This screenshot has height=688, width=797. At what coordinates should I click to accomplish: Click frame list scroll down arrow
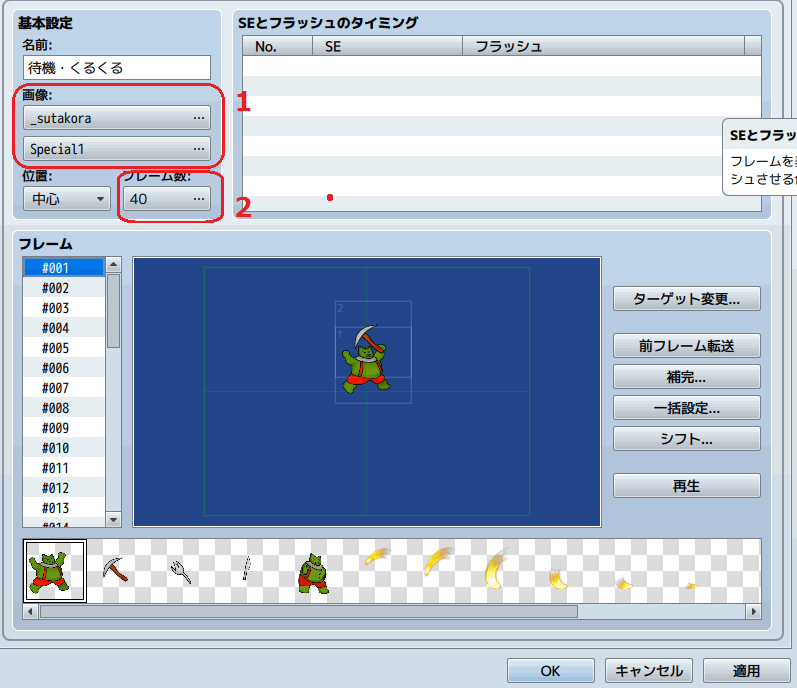tap(113, 520)
